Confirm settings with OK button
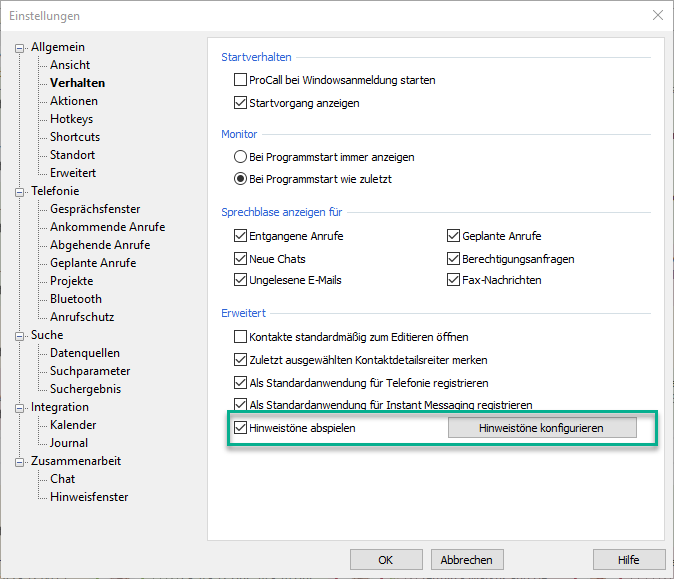This screenshot has width=674, height=579. [386, 560]
